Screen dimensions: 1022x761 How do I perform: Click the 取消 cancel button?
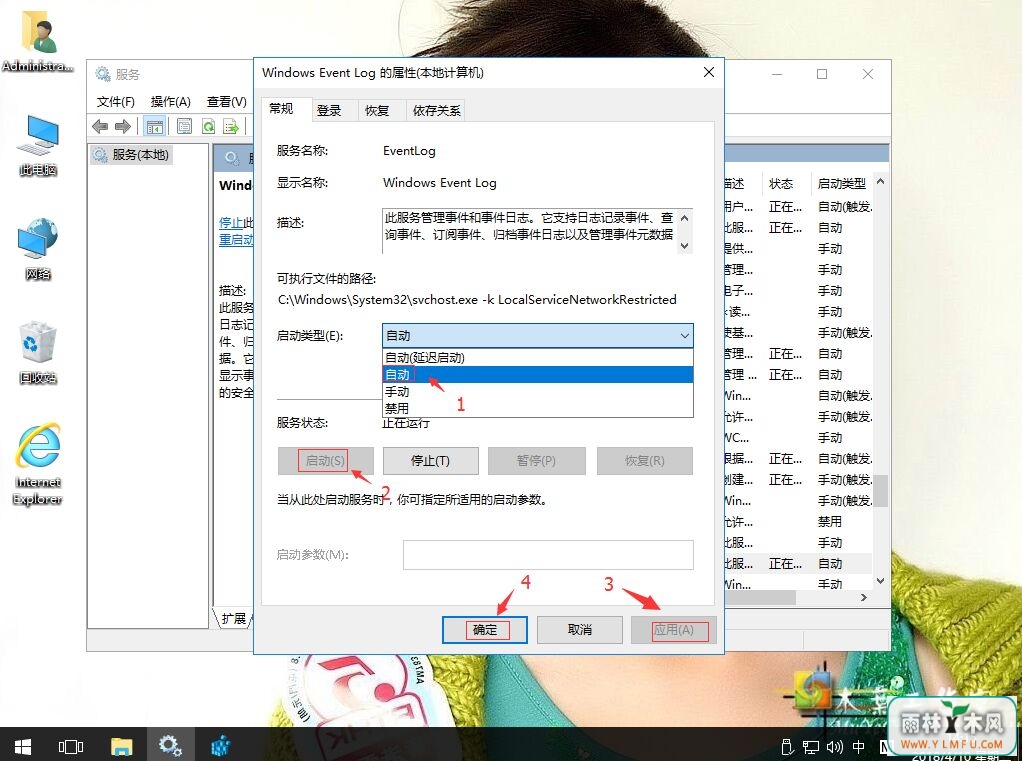point(579,630)
